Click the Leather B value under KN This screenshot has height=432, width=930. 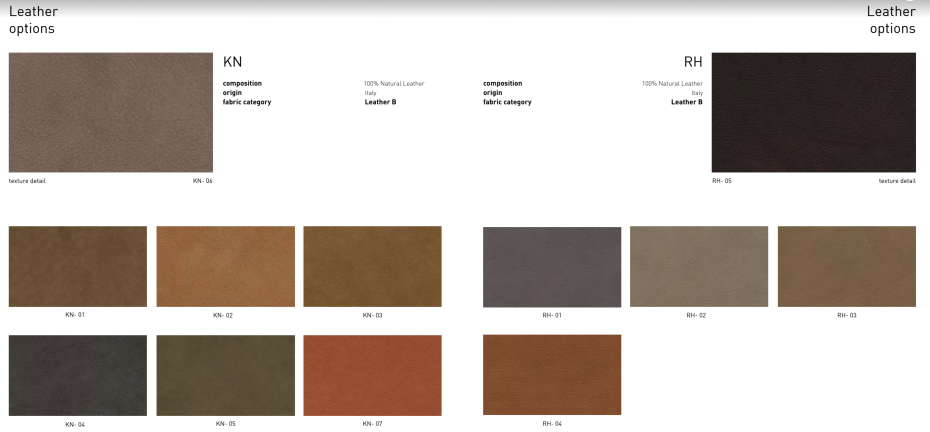tap(380, 102)
